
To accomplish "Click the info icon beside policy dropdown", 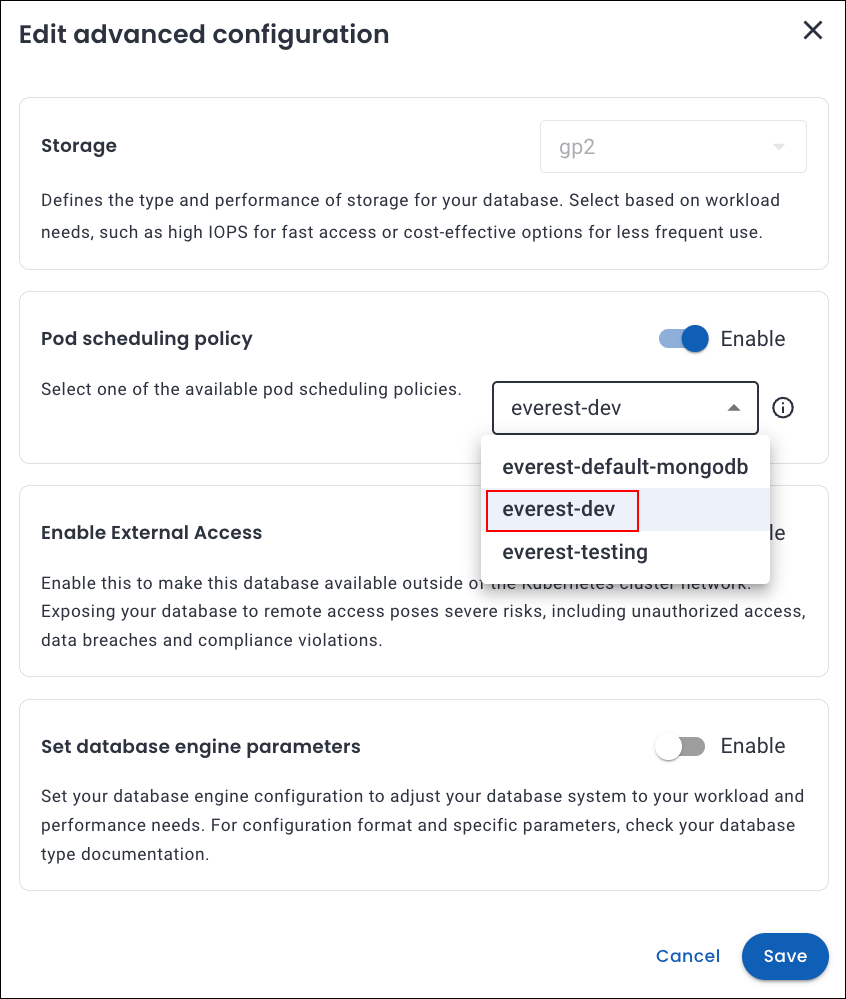I will click(x=783, y=408).
